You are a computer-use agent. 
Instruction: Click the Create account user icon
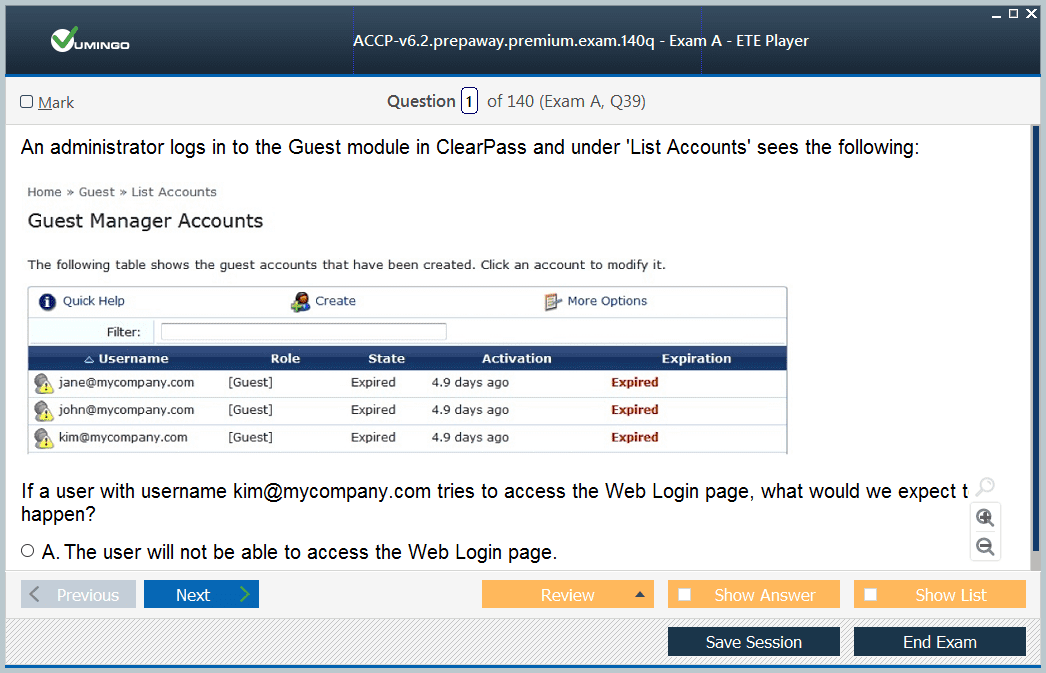pos(300,302)
